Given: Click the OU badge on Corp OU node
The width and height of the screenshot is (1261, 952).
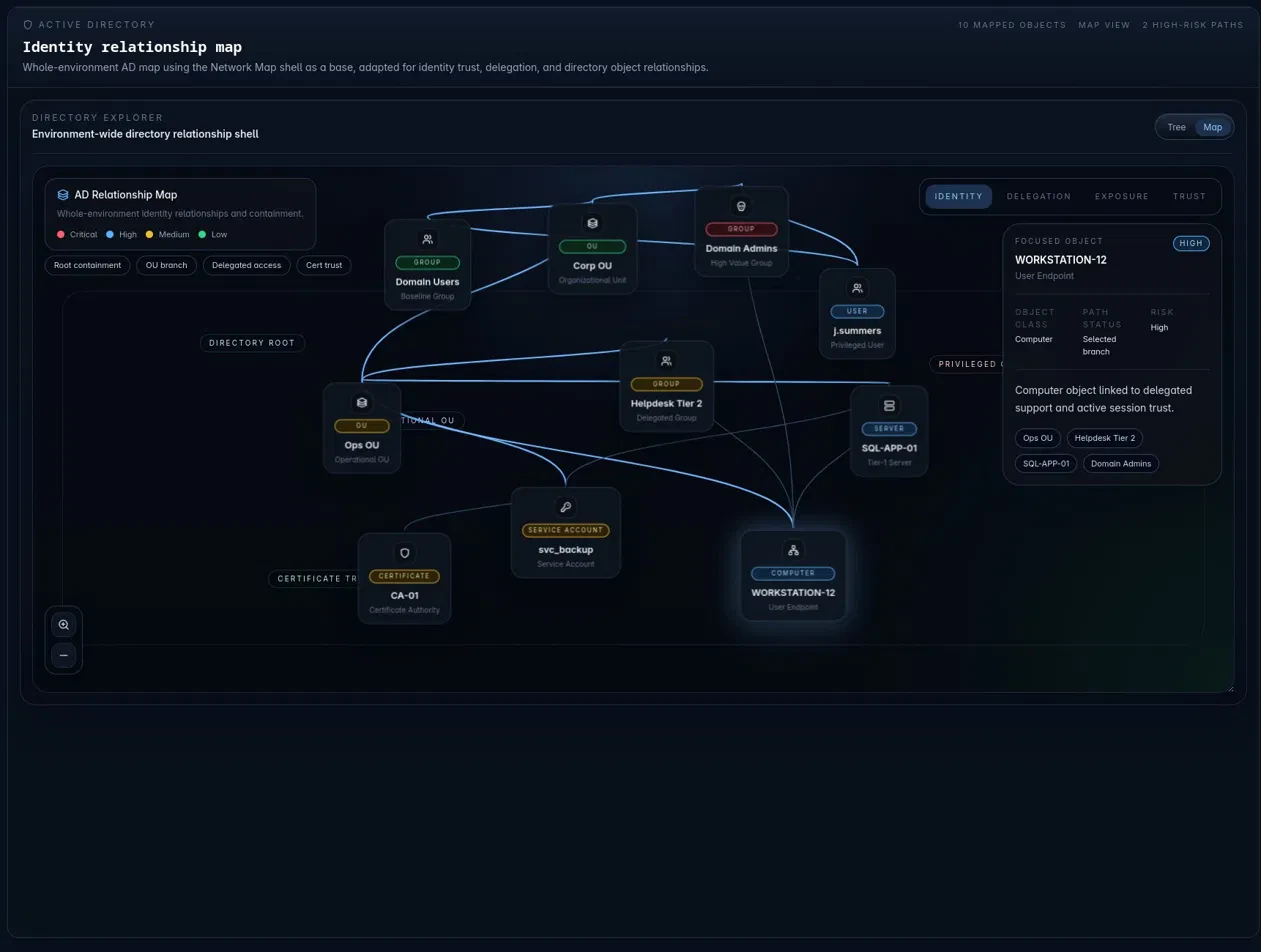Looking at the screenshot, I should pos(592,246).
